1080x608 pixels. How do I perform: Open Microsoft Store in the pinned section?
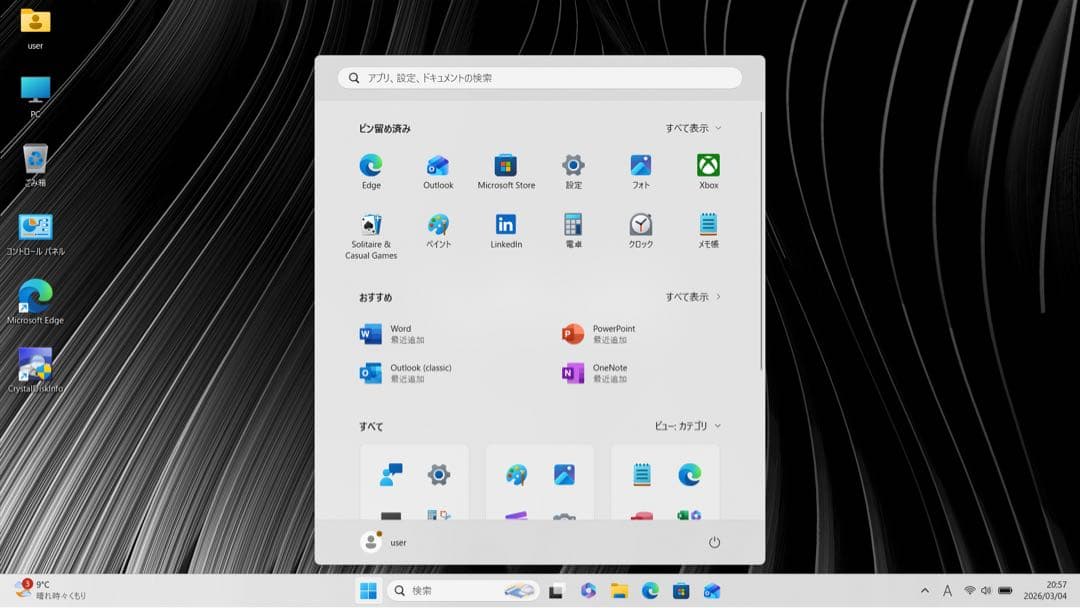coord(506,171)
